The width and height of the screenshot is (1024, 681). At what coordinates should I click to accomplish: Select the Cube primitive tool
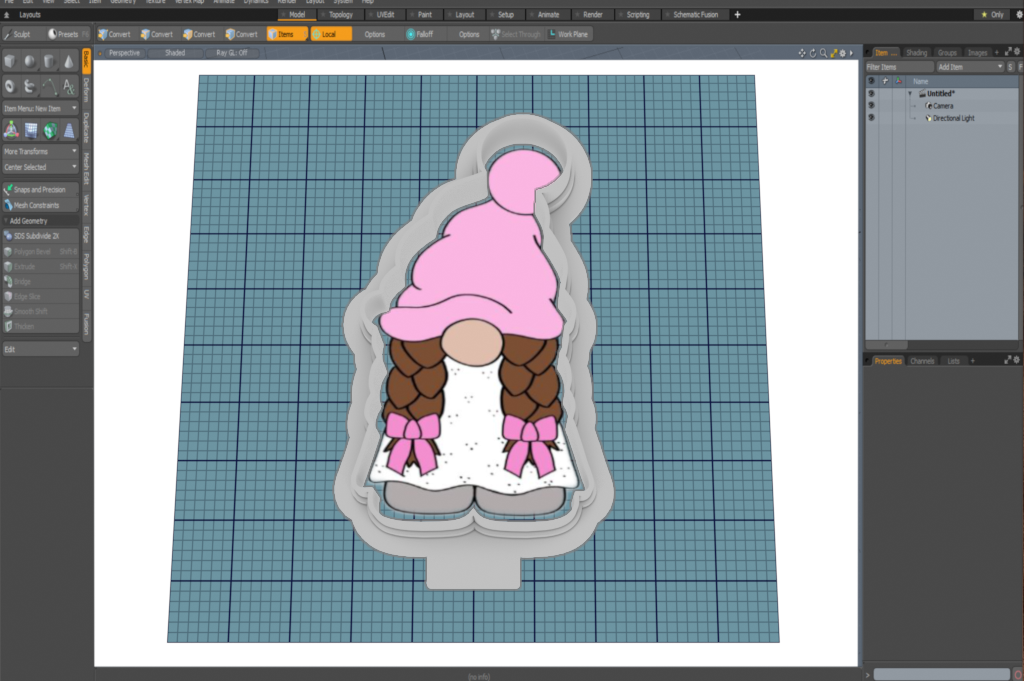click(x=11, y=62)
